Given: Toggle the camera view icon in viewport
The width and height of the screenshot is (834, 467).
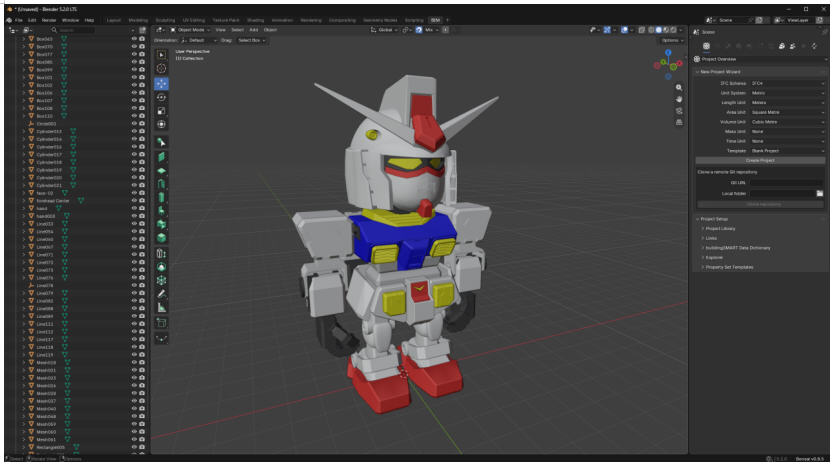Looking at the screenshot, I should pyautogui.click(x=679, y=111).
